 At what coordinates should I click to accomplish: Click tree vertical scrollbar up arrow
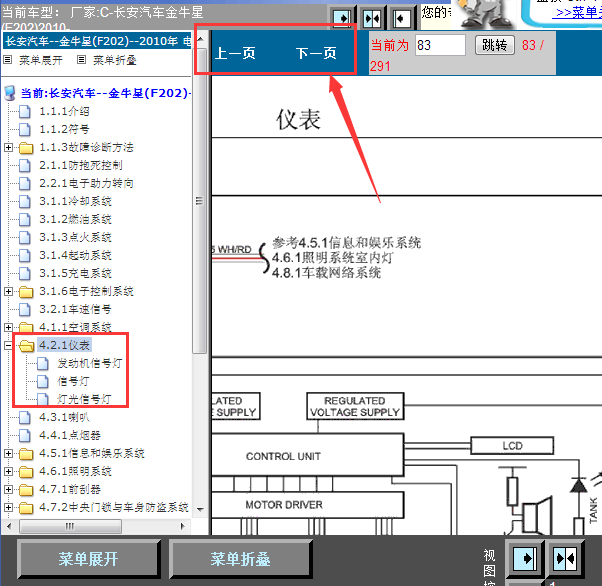click(x=200, y=38)
